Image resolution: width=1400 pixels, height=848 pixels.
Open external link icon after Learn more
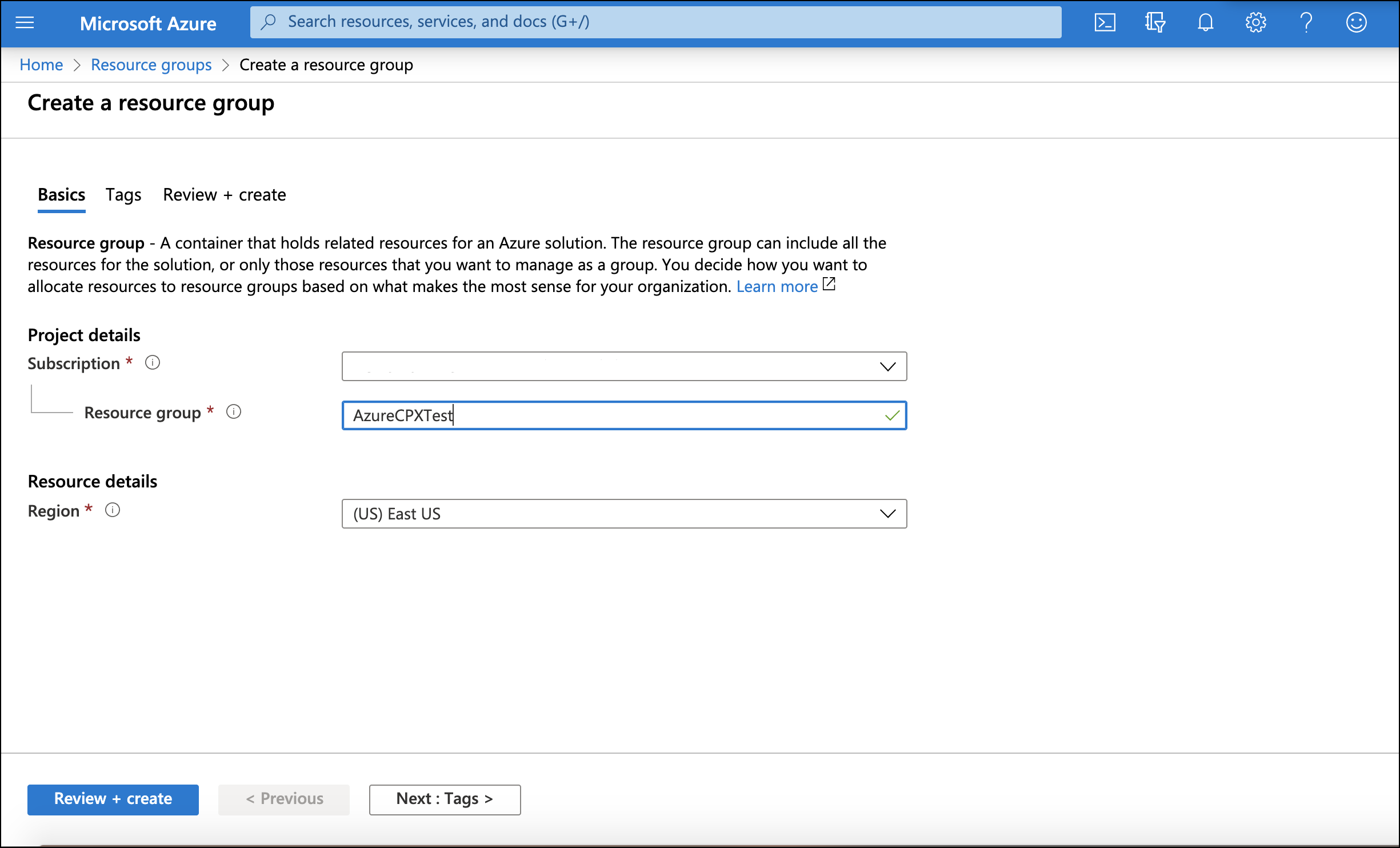(x=829, y=284)
